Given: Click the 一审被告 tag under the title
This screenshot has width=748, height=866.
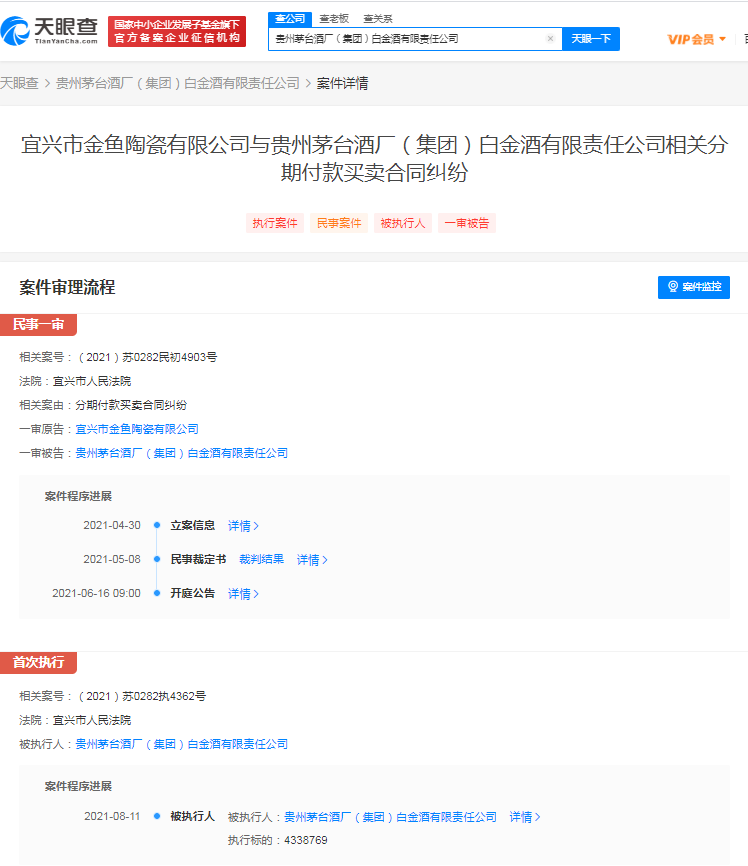Looking at the screenshot, I should 467,223.
